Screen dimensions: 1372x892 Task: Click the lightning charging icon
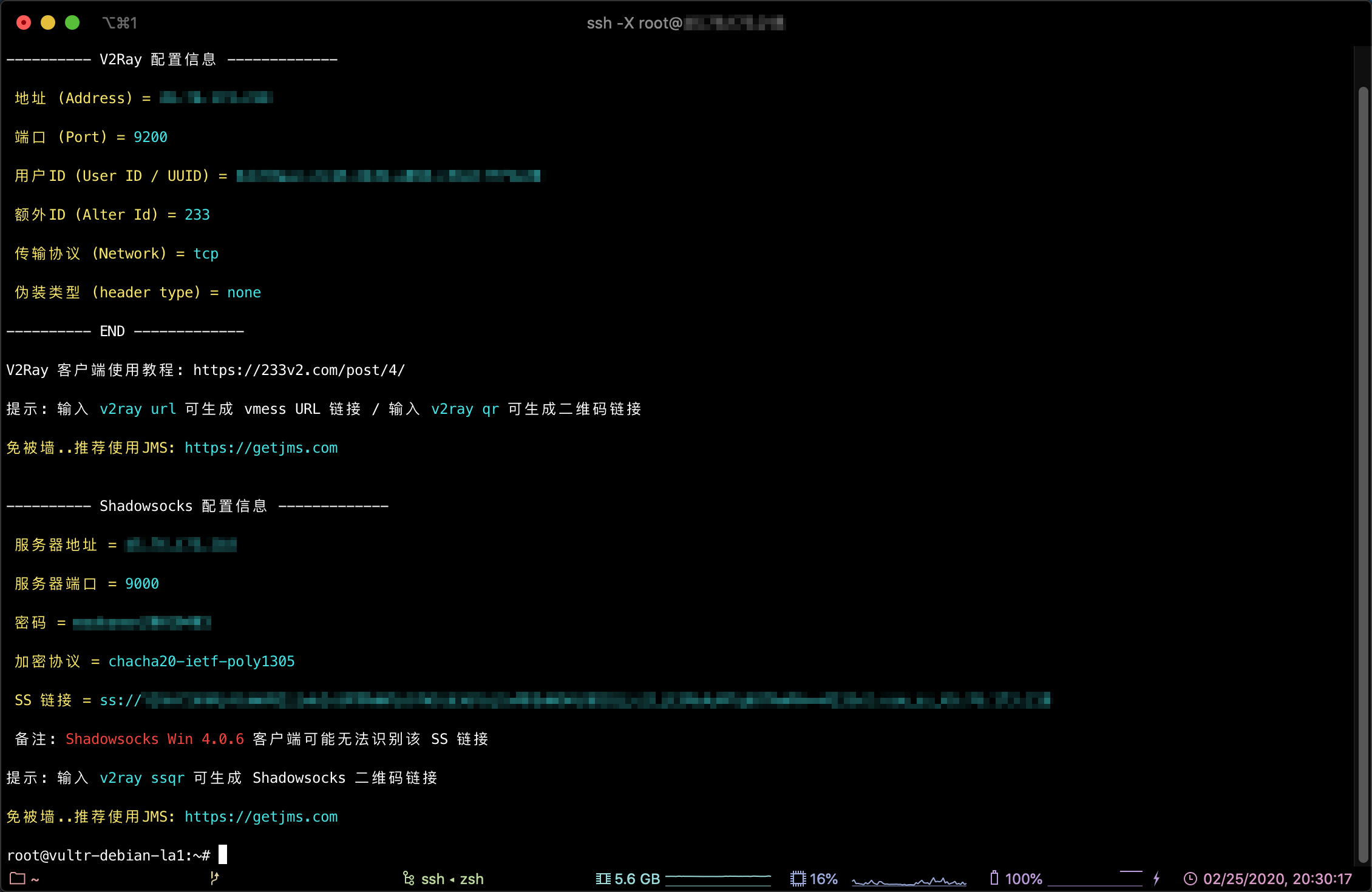click(x=1156, y=878)
